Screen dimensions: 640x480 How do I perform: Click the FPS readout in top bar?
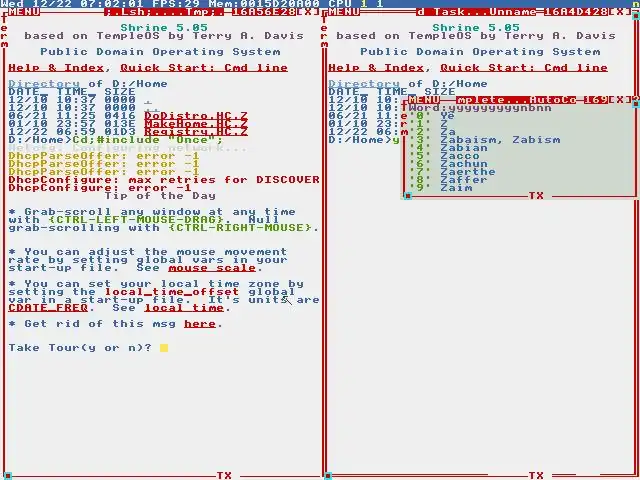pos(176,4)
